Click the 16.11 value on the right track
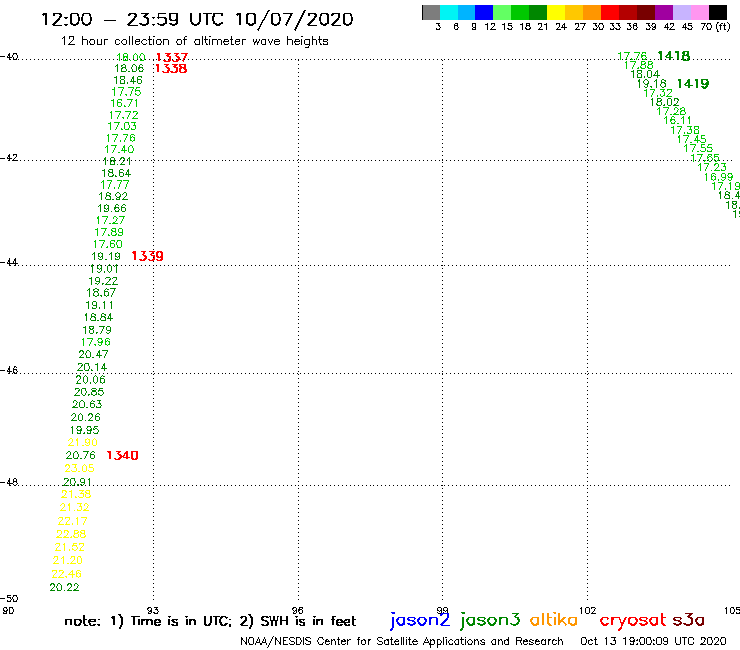The image size is (740, 650). [x=677, y=120]
